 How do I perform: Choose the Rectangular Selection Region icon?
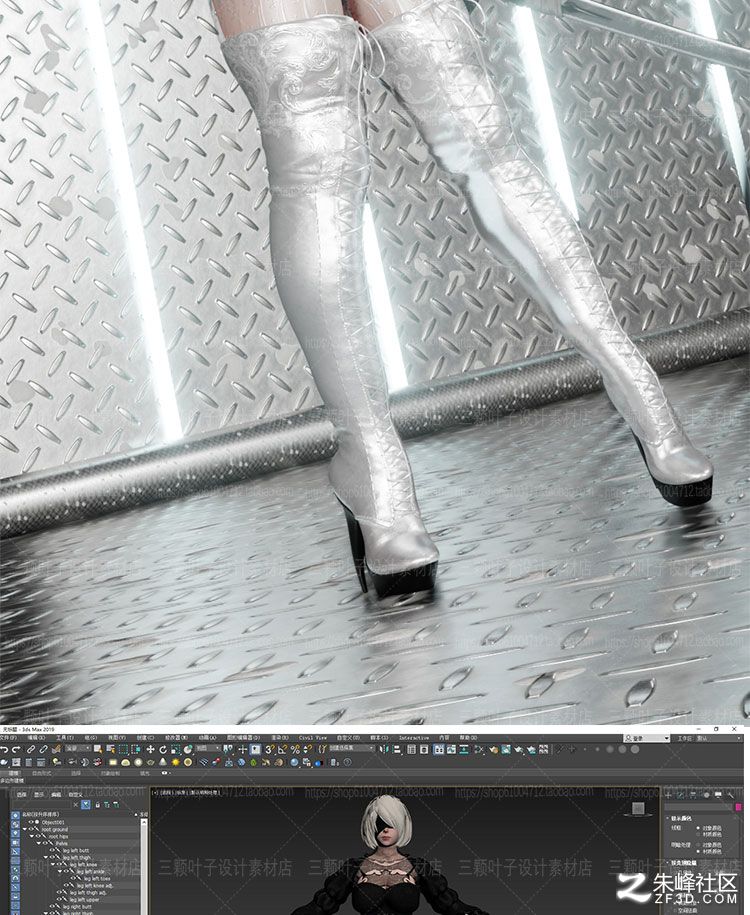[124, 749]
